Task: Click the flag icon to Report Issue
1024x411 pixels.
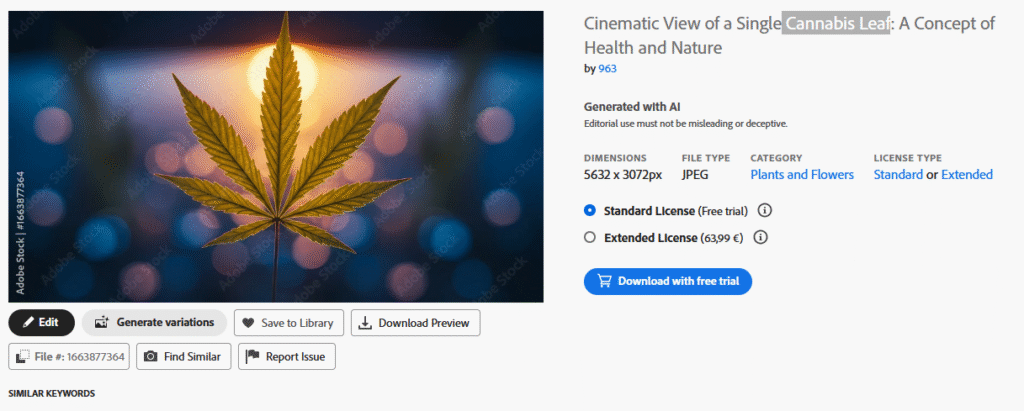Action: pos(252,356)
